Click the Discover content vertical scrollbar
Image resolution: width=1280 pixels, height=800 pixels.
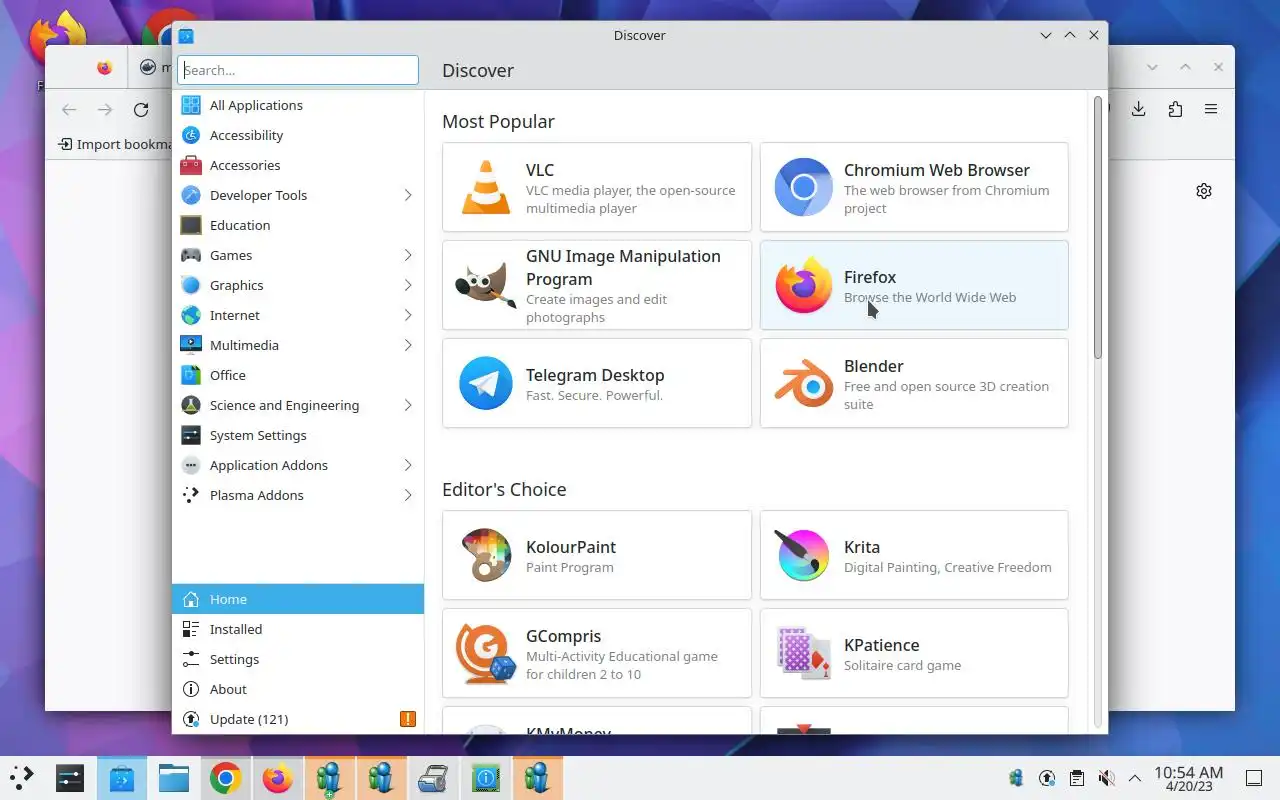pyautogui.click(x=1097, y=228)
